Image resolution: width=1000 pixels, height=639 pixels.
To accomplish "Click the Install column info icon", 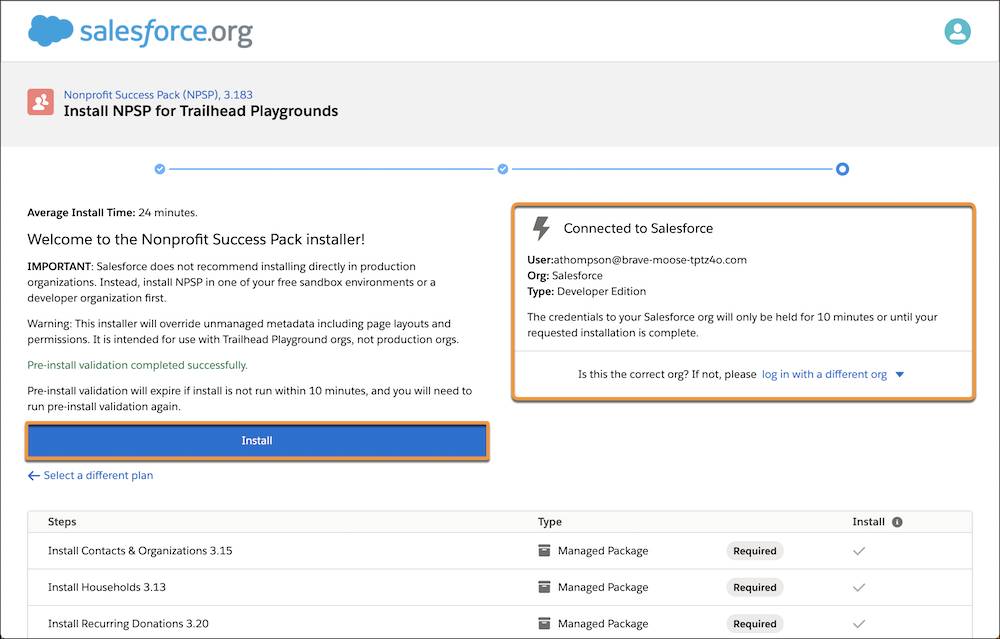I will 897,522.
